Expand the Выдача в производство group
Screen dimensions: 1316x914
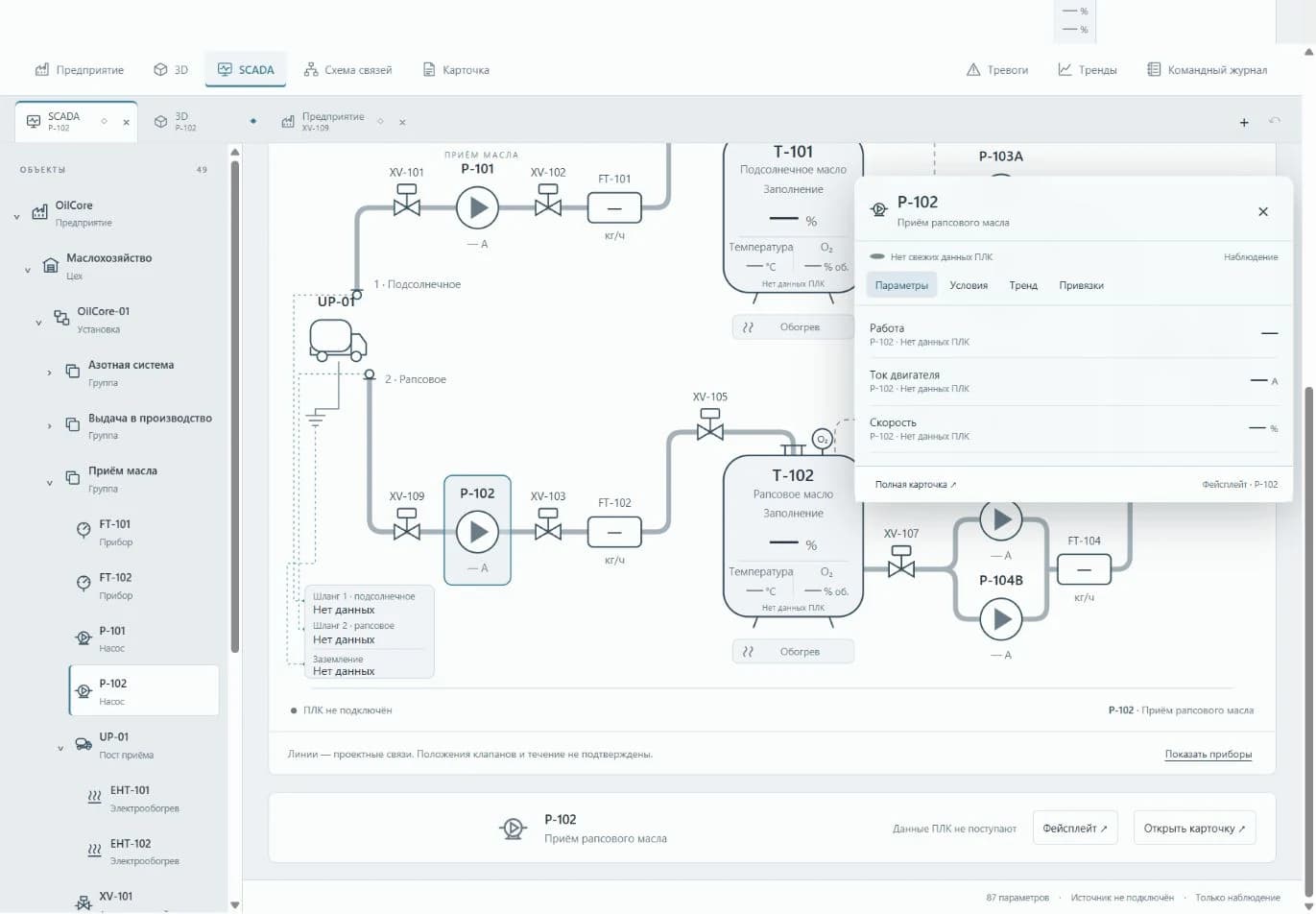(49, 424)
